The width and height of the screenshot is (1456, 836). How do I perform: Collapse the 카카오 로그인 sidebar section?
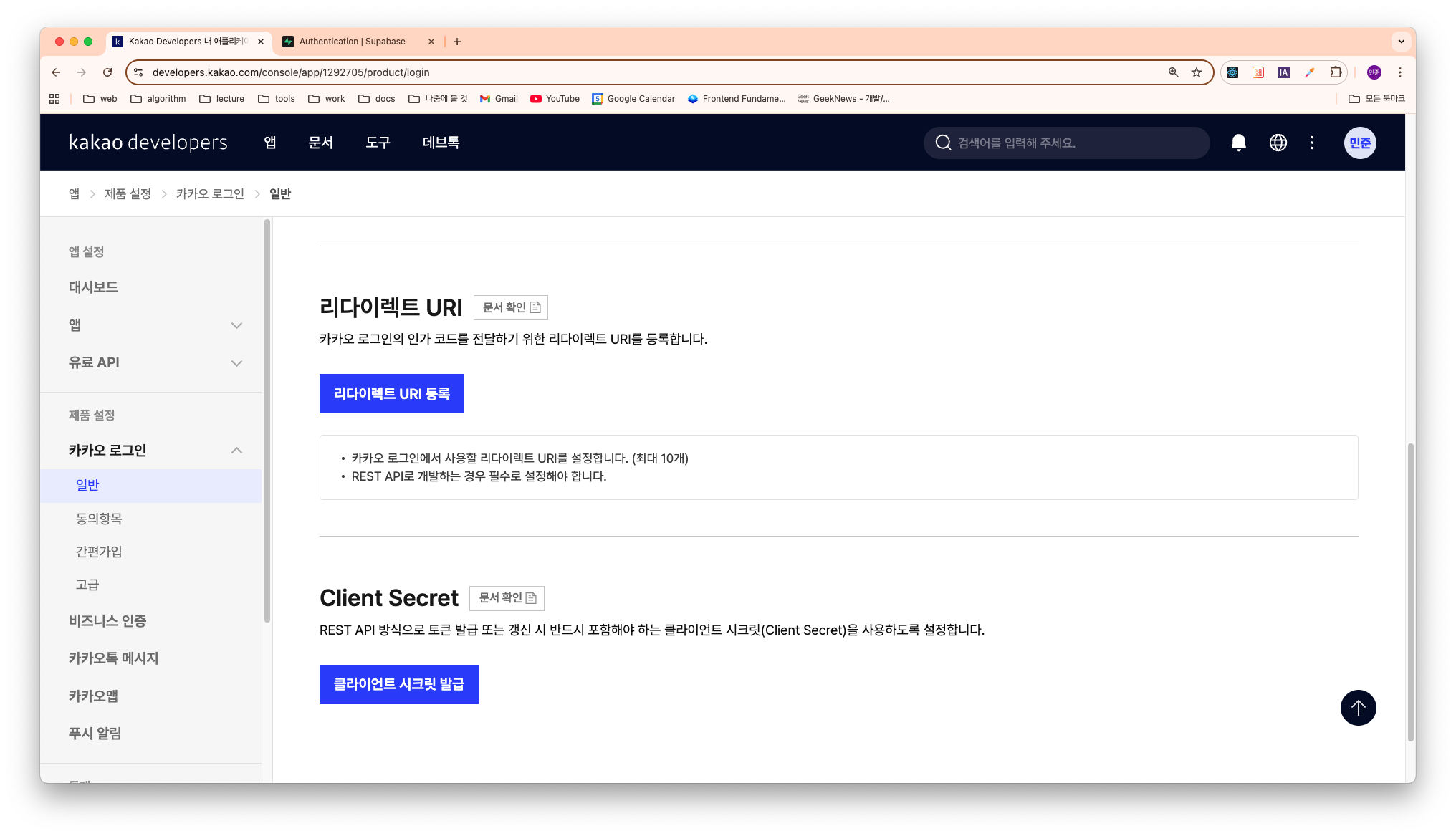coord(236,451)
